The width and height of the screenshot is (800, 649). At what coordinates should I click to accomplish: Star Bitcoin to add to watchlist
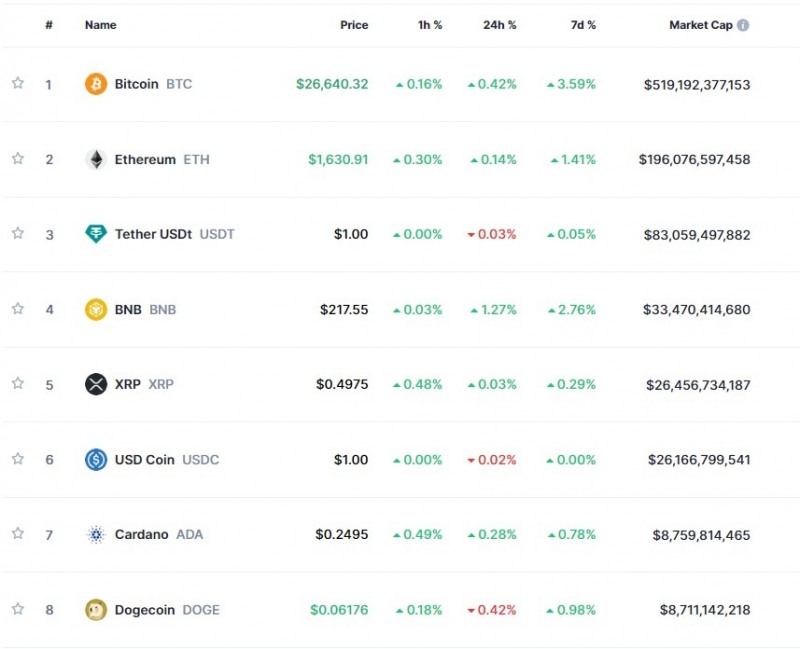(17, 84)
